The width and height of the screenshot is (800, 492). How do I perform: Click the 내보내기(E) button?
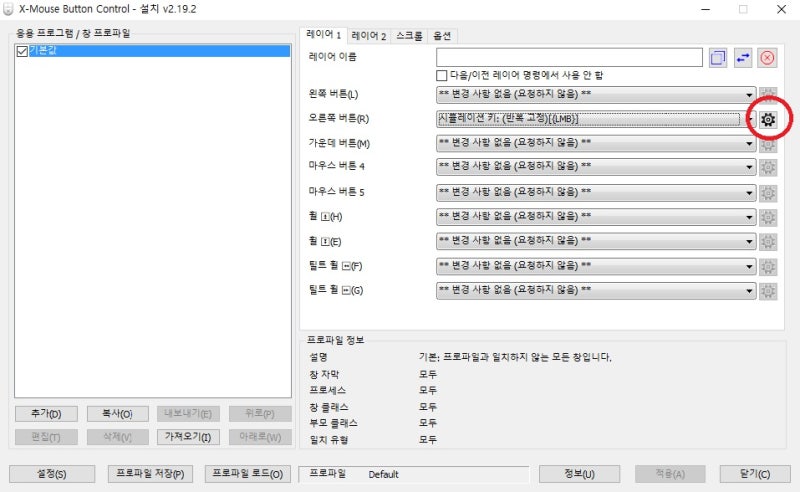click(188, 413)
